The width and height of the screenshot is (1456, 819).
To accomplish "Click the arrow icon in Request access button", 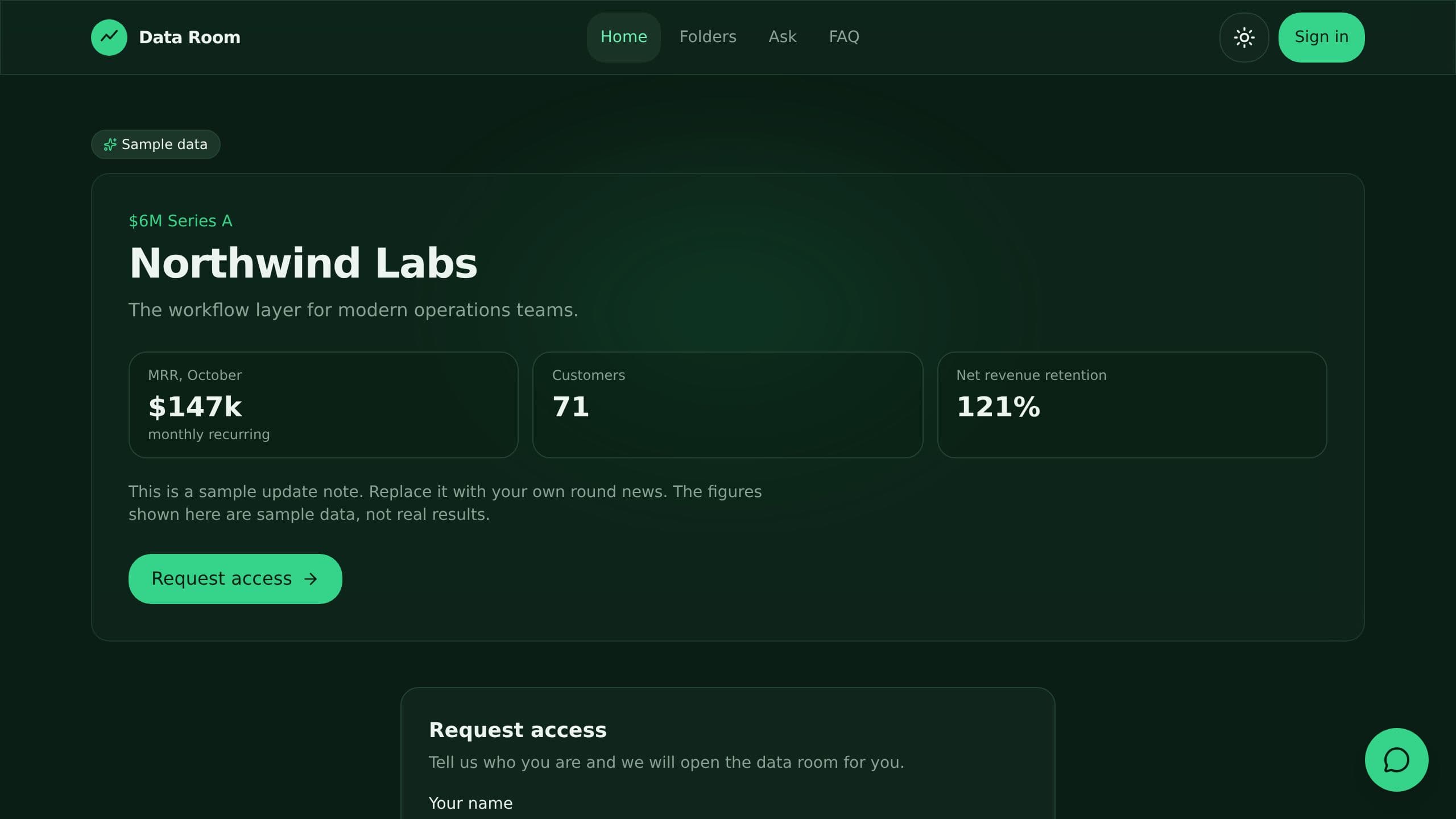I will [311, 579].
